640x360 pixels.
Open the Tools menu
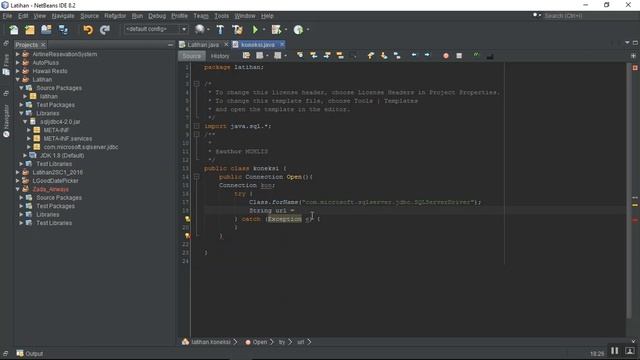[221, 16]
